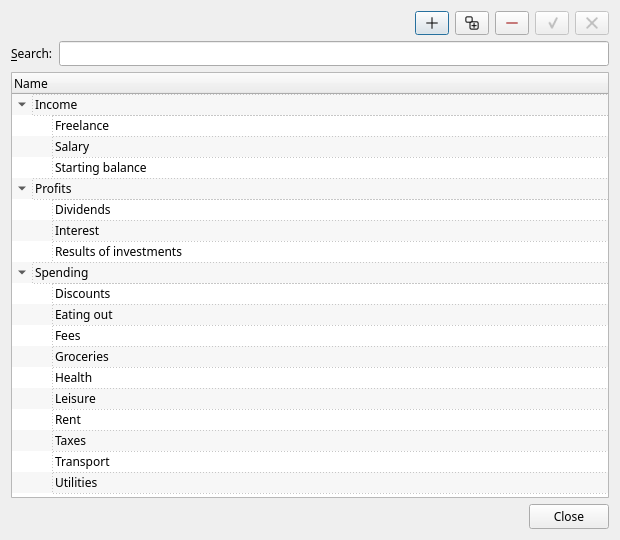Collapse the Income category
620x540 pixels.
point(22,104)
